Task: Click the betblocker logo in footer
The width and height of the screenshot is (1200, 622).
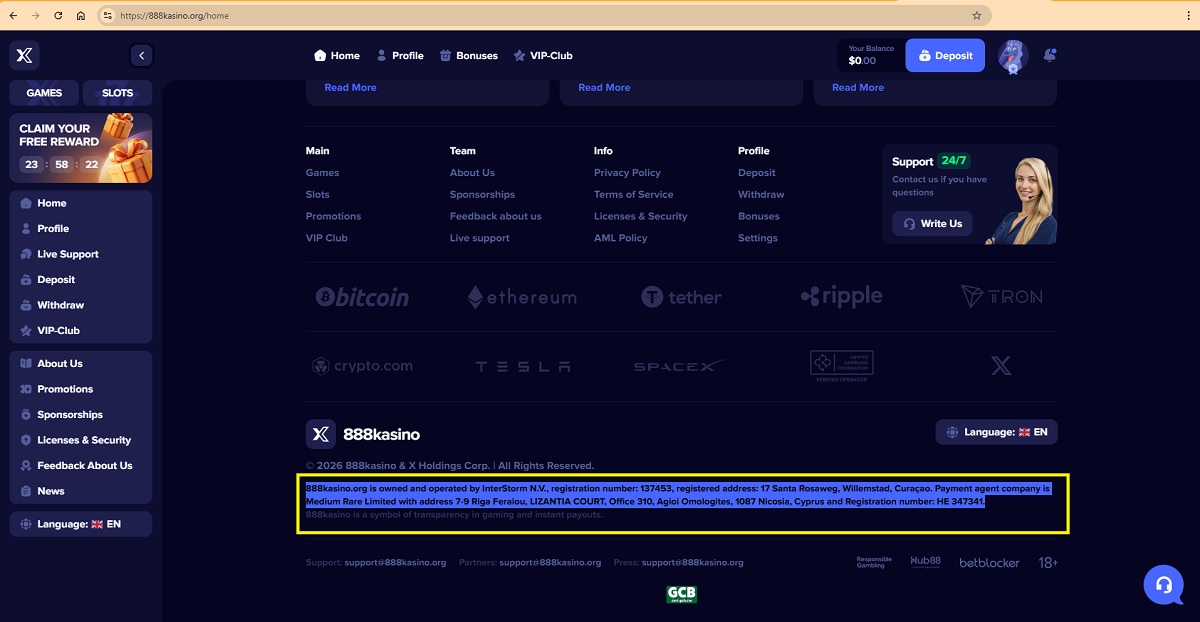Action: pyautogui.click(x=989, y=563)
